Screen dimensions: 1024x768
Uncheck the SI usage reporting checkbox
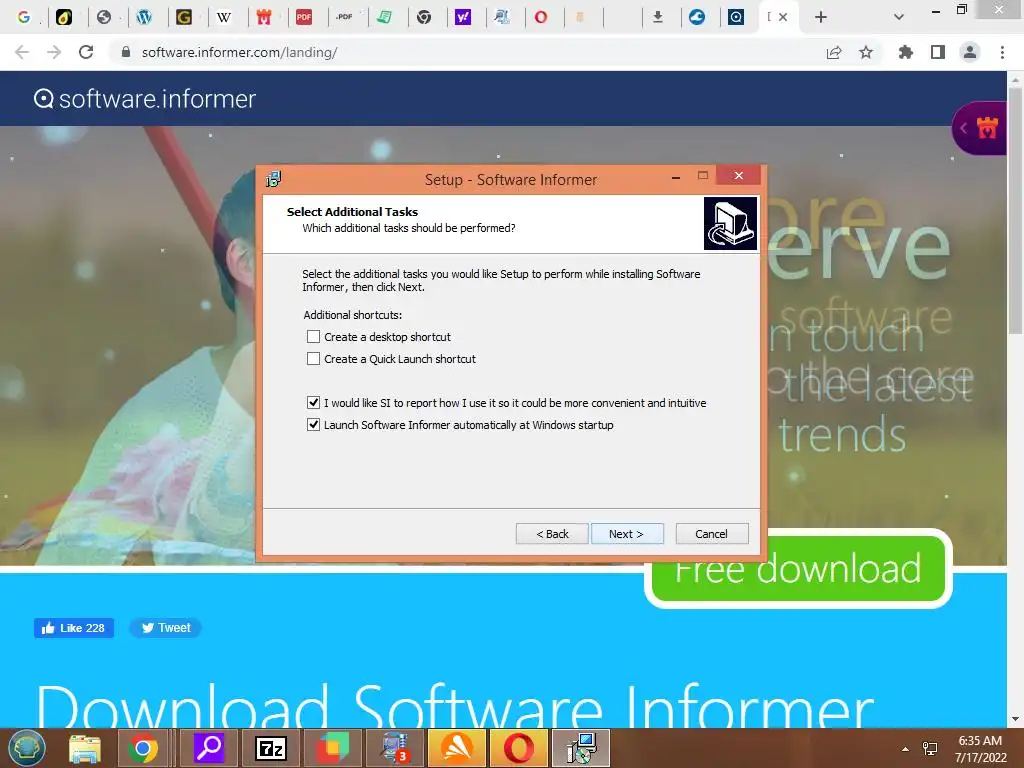tap(313, 402)
